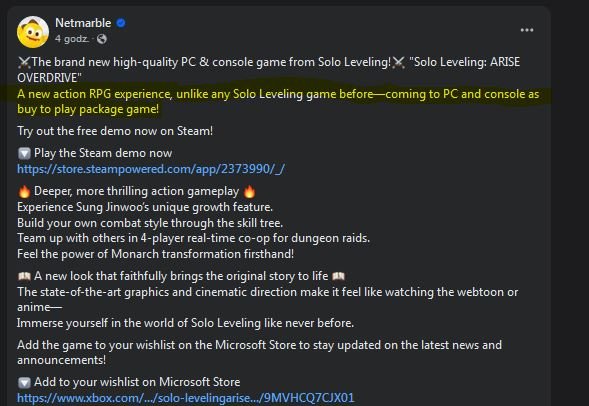This screenshot has height=406, width=589.
Task: Open the Netmarble page name link
Action: pyautogui.click(x=83, y=23)
